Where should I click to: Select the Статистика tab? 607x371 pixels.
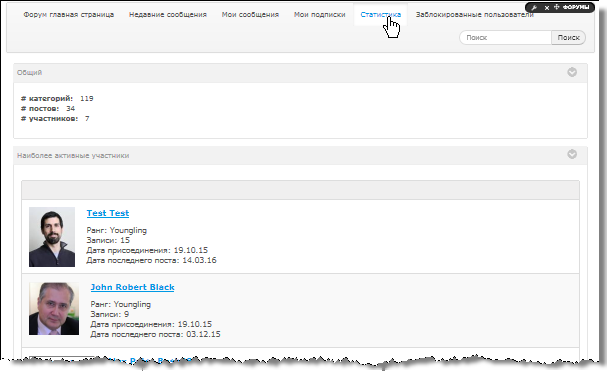click(381, 15)
